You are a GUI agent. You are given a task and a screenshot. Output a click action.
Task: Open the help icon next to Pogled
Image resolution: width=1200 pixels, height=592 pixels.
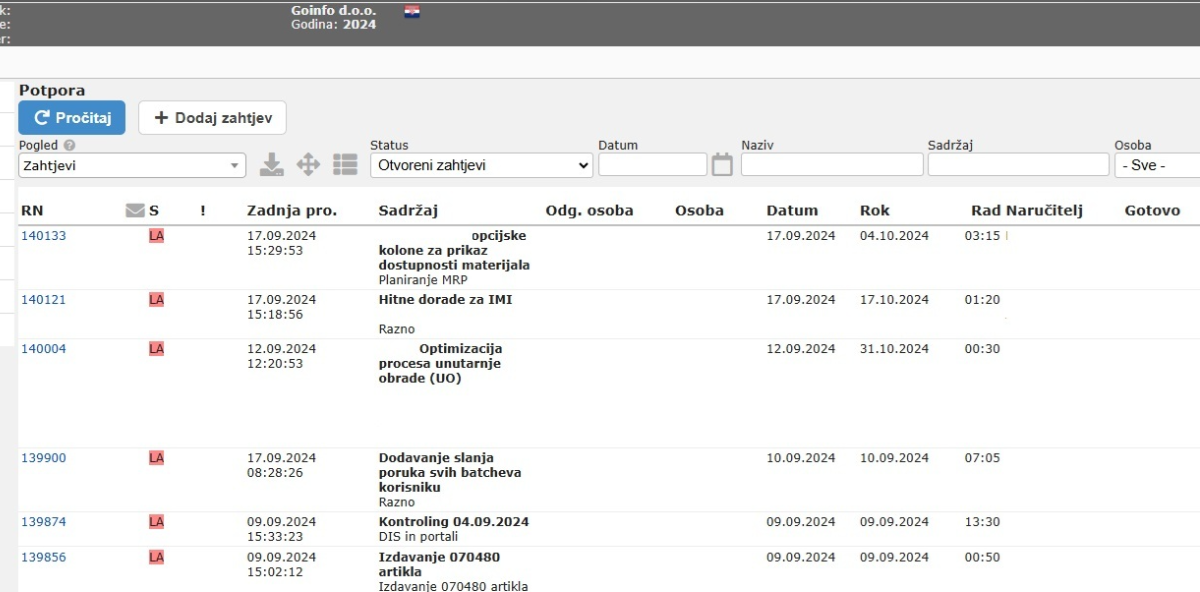(69, 146)
